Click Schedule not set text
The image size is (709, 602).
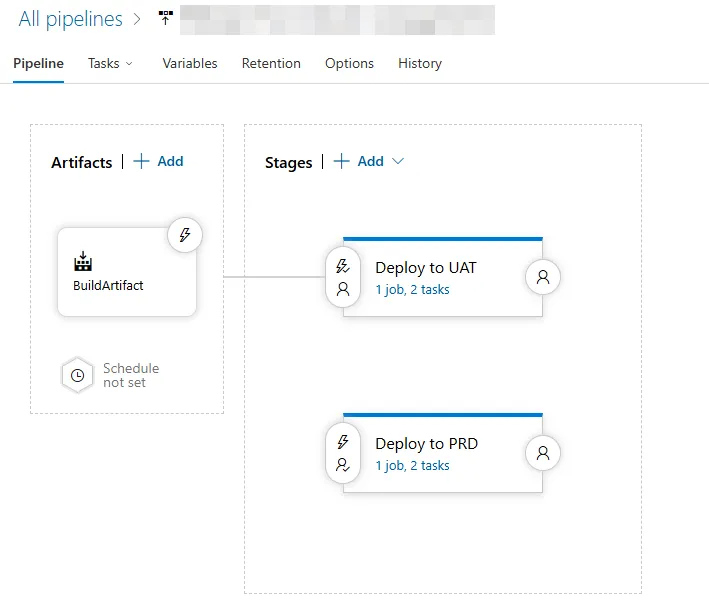131,375
